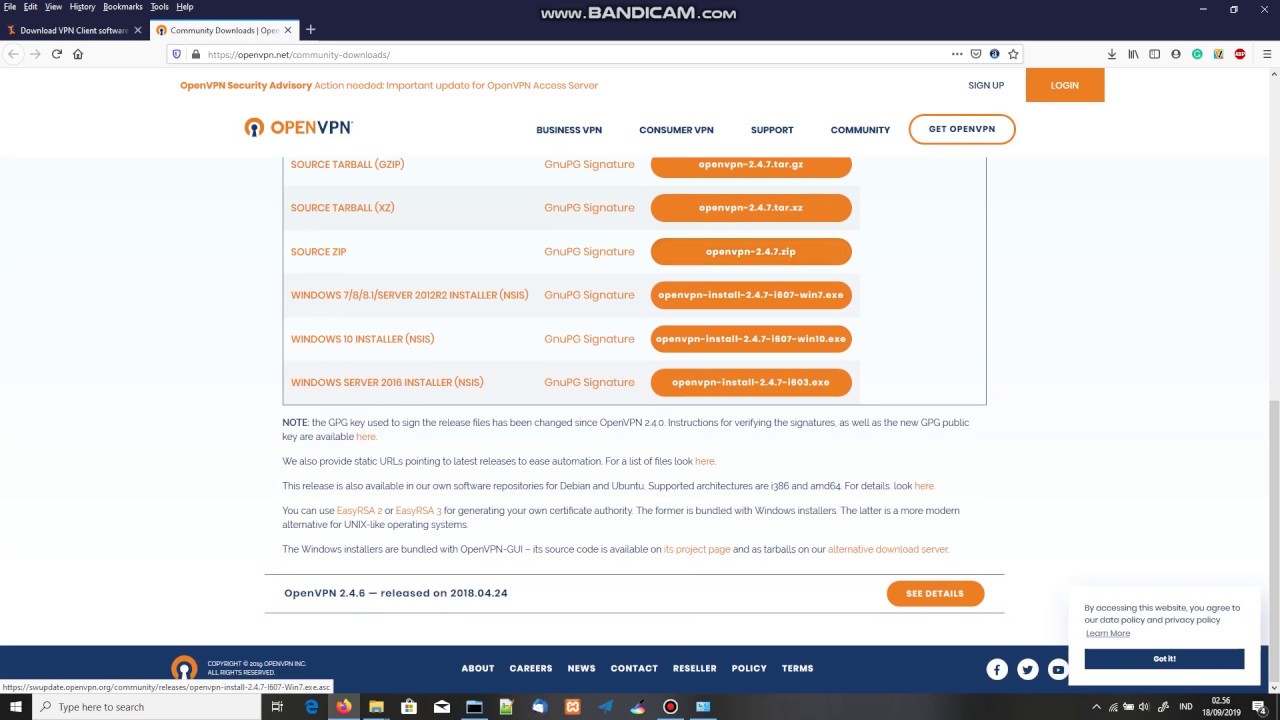Switch to Download VPN Client software tab
This screenshot has width=1280, height=720.
click(73, 30)
